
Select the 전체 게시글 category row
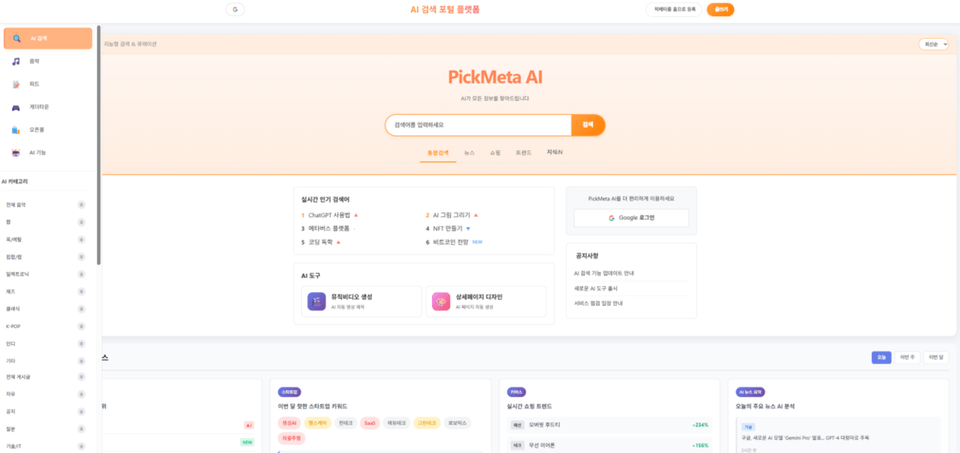(46, 376)
